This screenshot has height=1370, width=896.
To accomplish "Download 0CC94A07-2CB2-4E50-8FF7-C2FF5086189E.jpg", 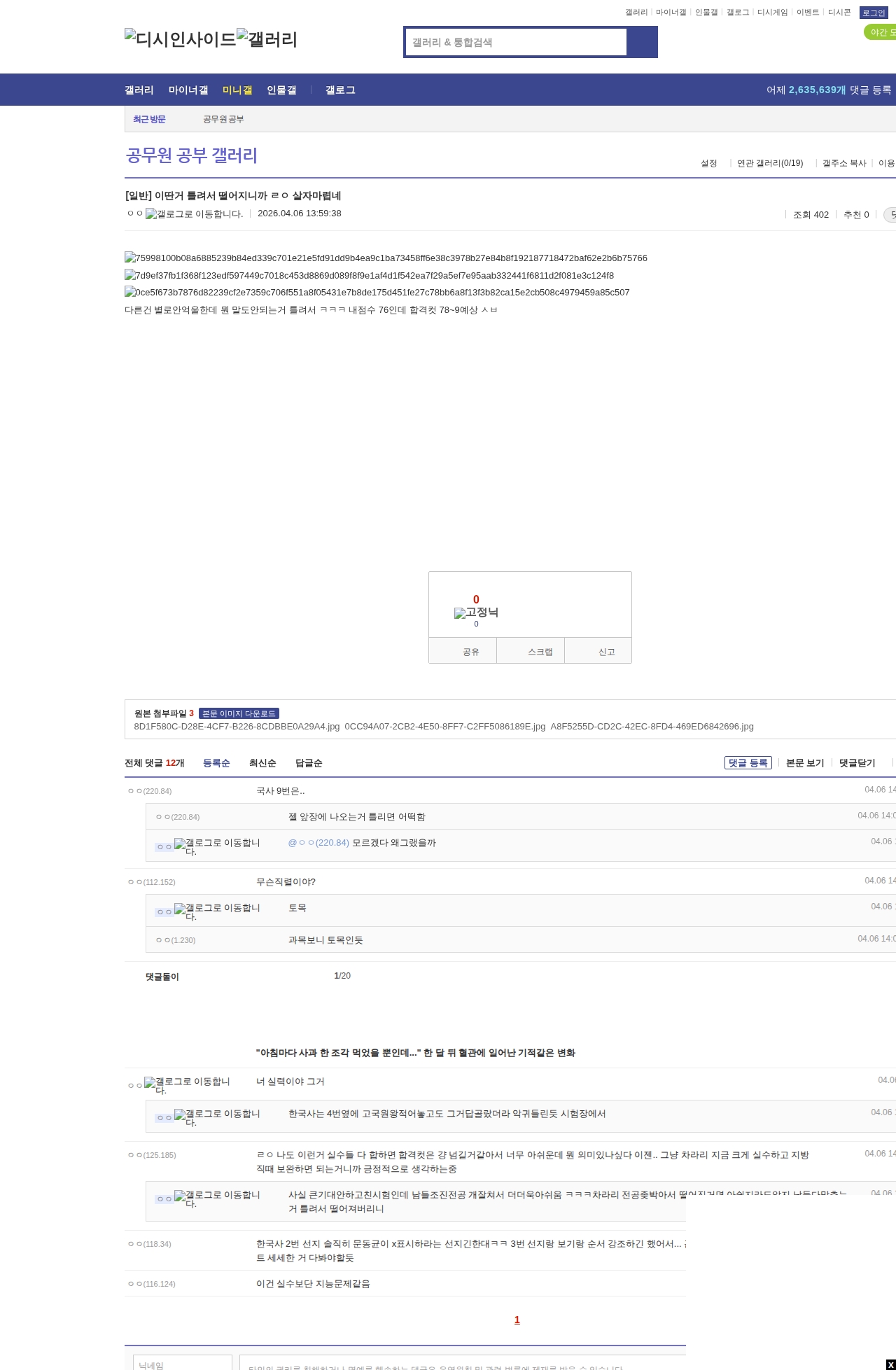I will tap(445, 727).
